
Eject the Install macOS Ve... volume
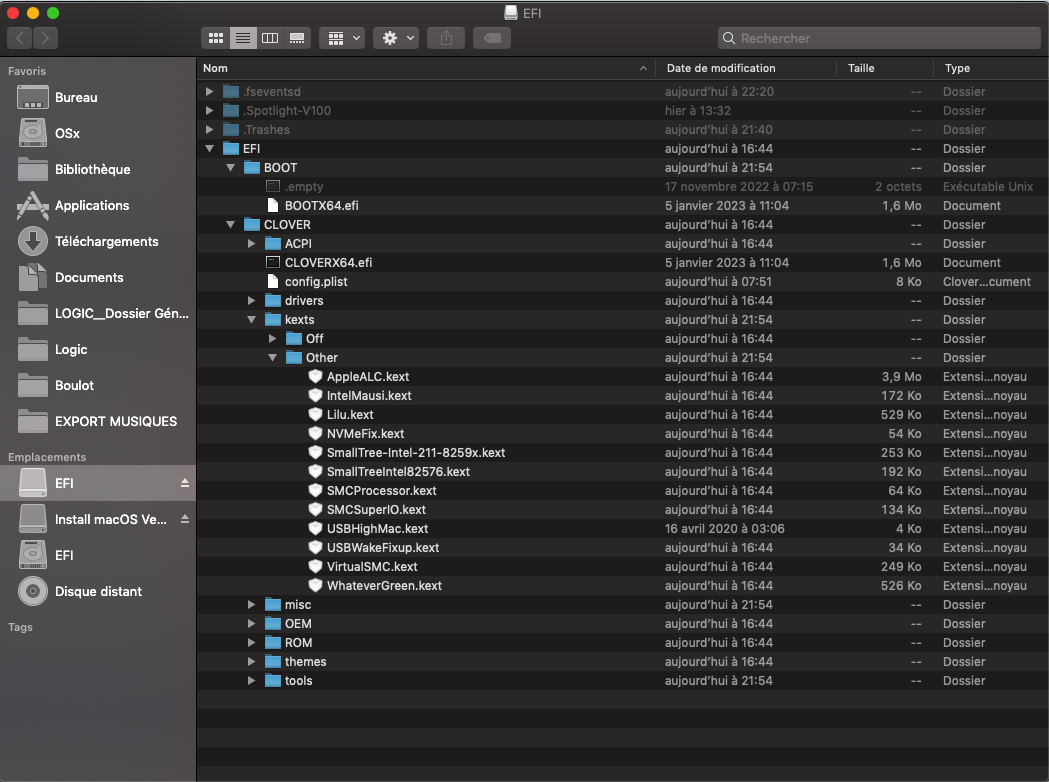click(185, 519)
